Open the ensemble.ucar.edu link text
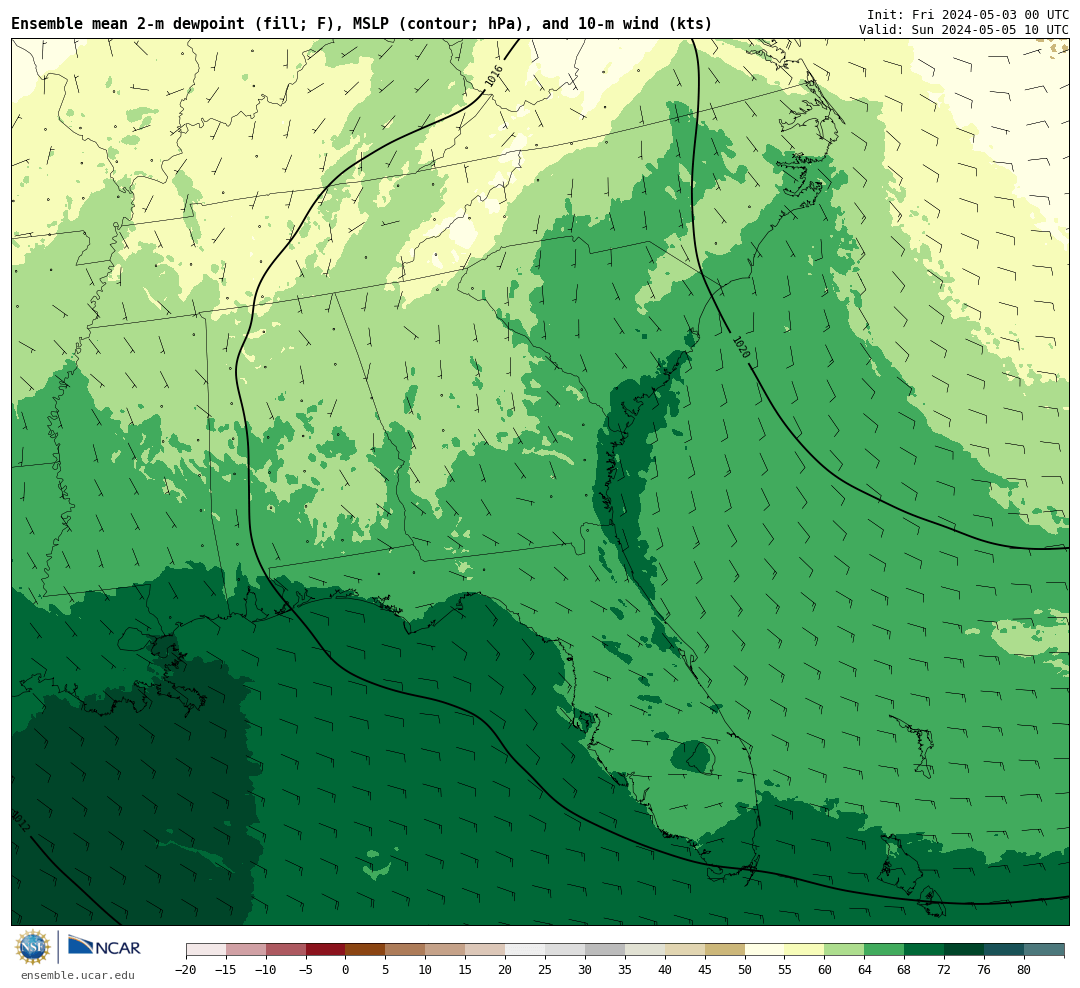The image size is (1080, 988). [x=78, y=975]
